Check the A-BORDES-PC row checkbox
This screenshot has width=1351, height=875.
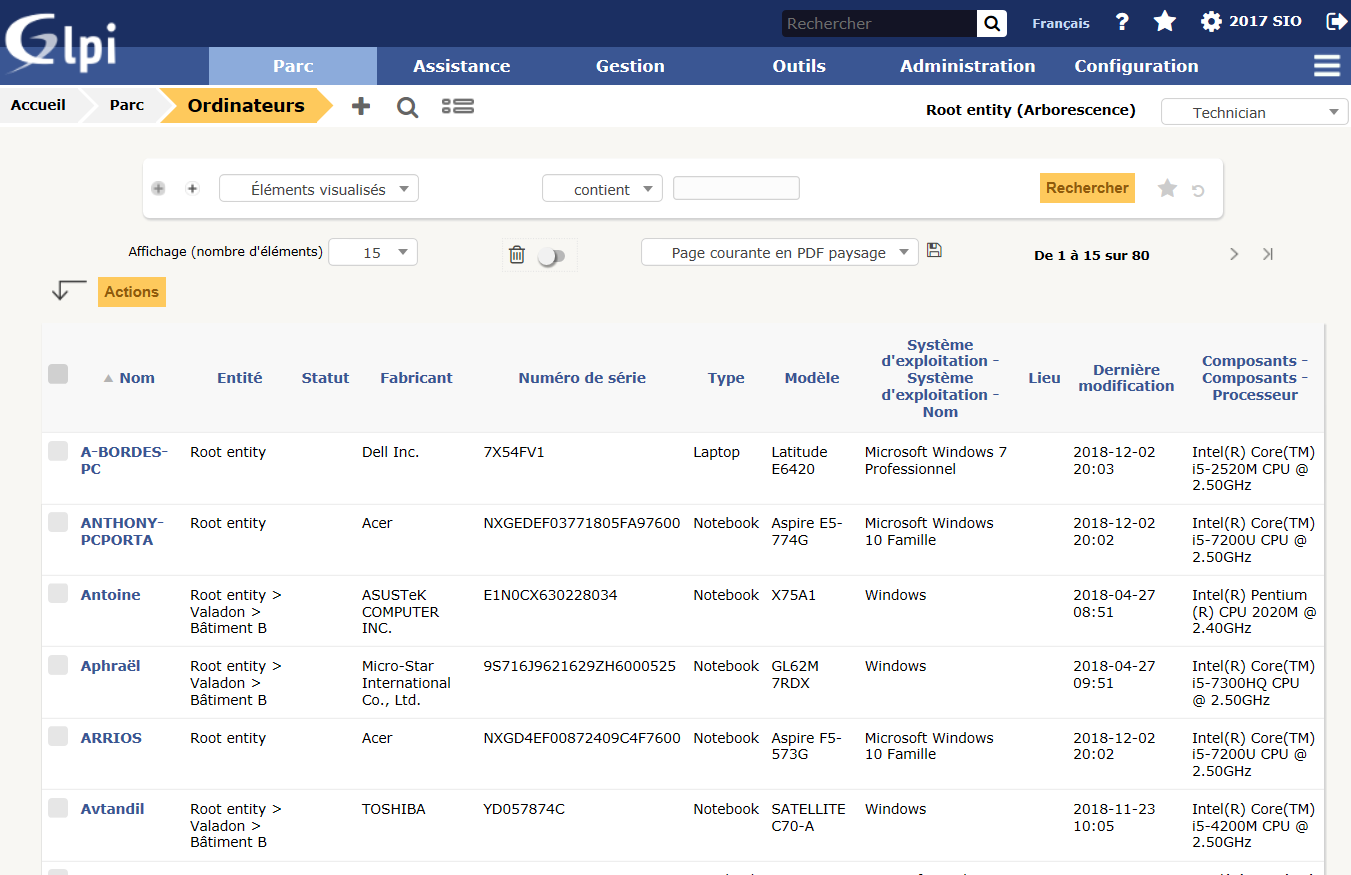tap(58, 451)
